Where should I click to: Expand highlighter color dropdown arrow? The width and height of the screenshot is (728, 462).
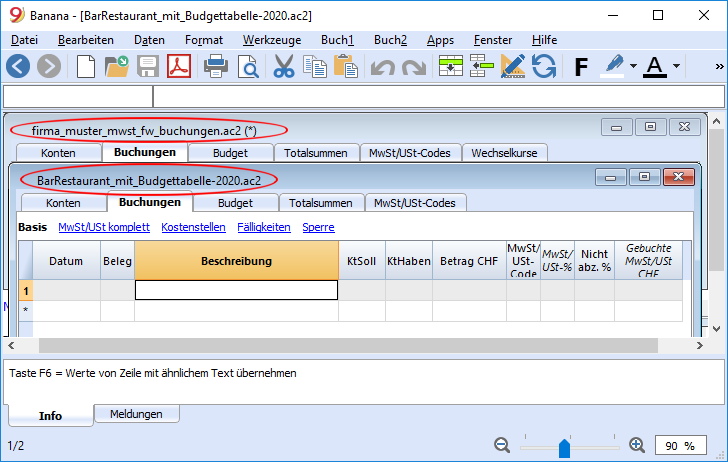[633, 66]
